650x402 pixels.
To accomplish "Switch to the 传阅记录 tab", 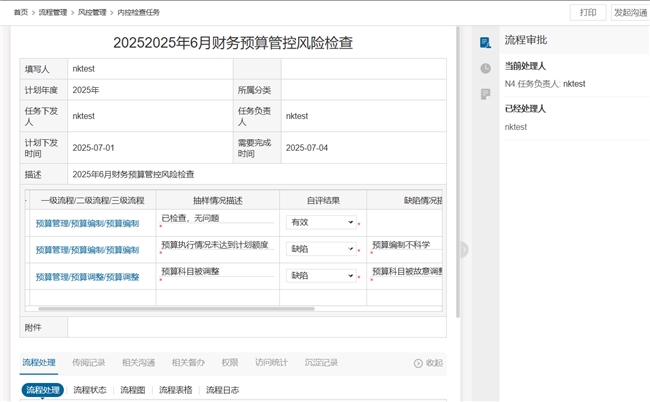I will [x=89, y=362].
